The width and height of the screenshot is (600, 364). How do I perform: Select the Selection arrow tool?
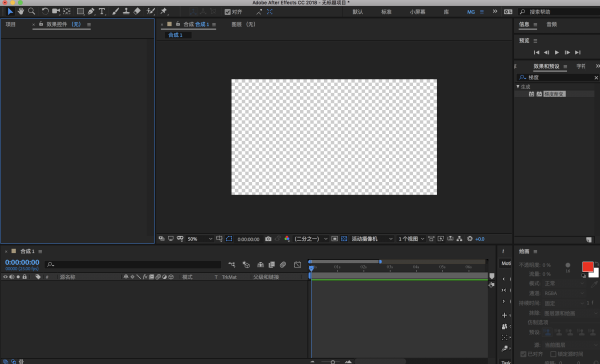click(x=10, y=11)
